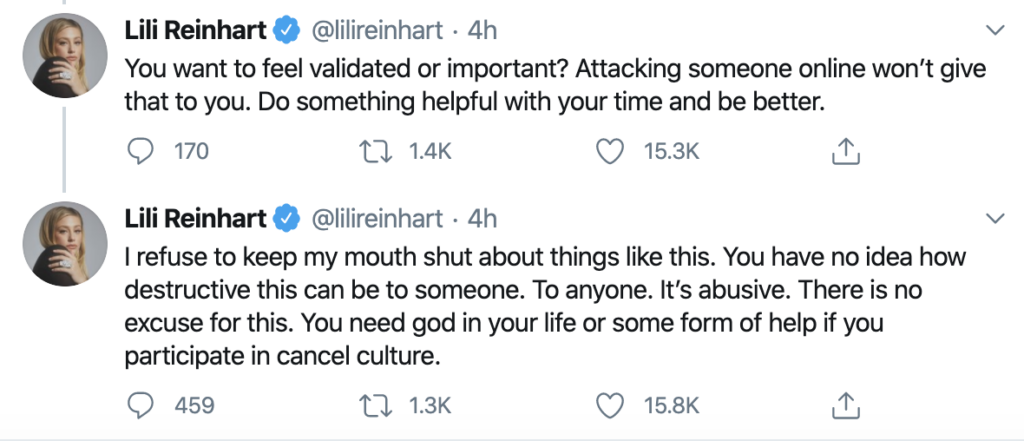1024x441 pixels.
Task: Like the tweet with 15.3K likes
Action: [611, 152]
